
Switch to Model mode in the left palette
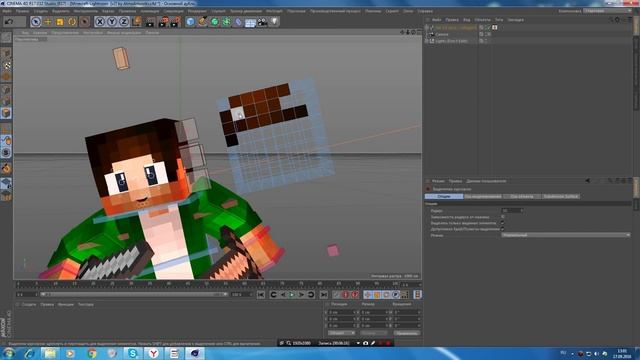pos(6,53)
